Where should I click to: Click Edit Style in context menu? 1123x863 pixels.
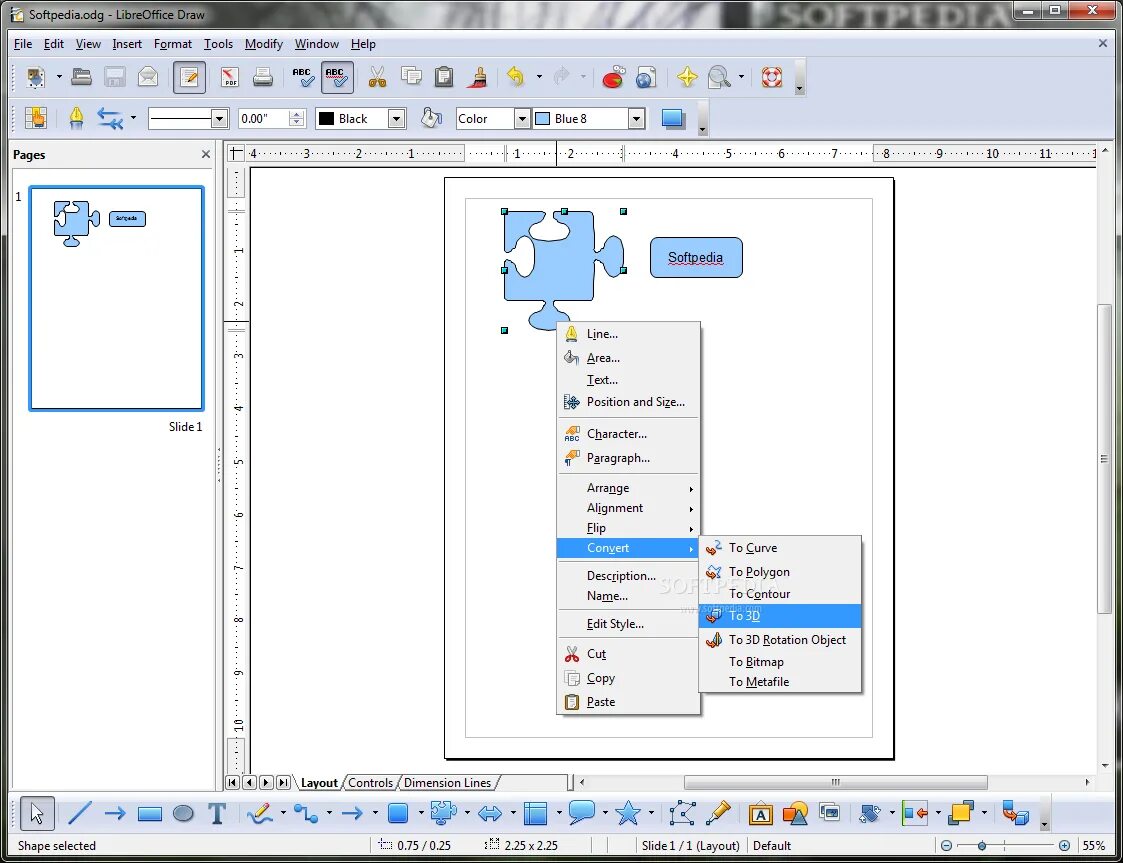pos(628,624)
